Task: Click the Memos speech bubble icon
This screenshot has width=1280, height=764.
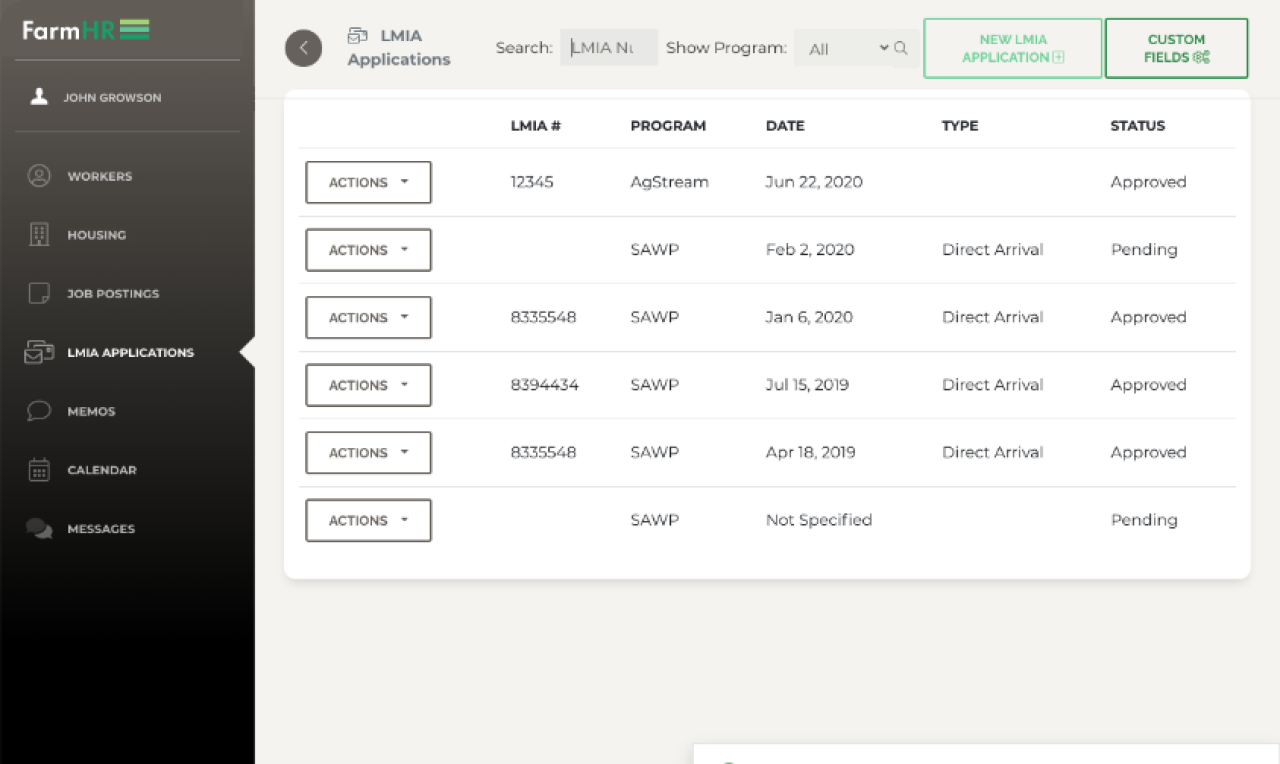Action: (x=39, y=411)
